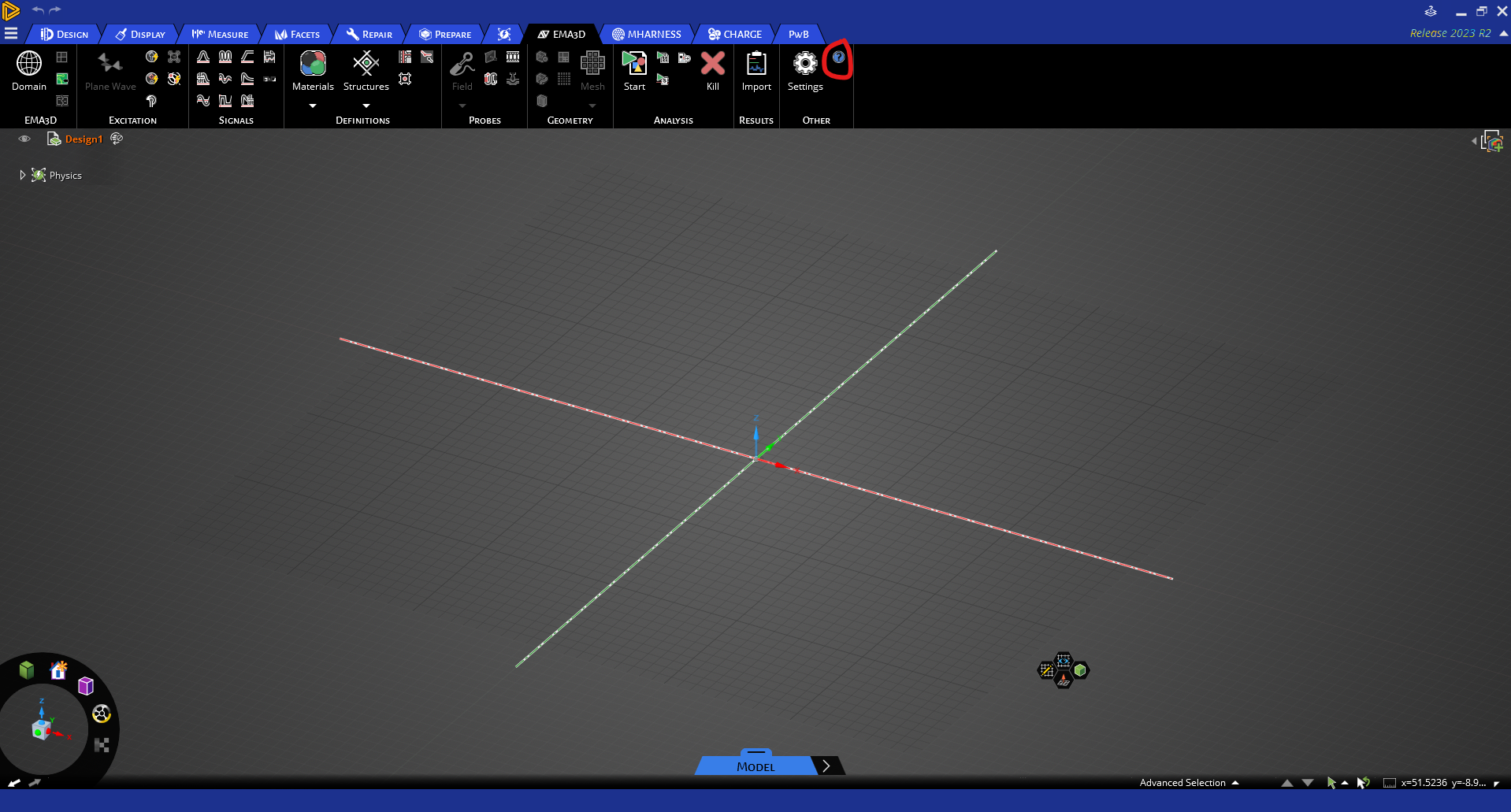This screenshot has width=1511, height=812.
Task: Click the Model button at bottom
Action: point(755,766)
